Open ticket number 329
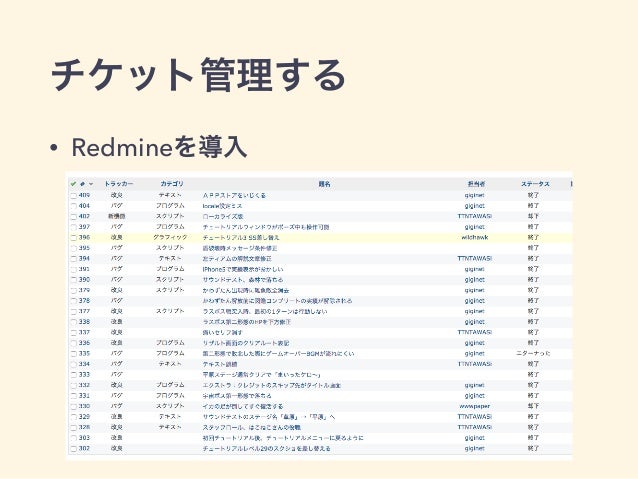Image resolution: width=638 pixels, height=479 pixels. click(x=84, y=417)
